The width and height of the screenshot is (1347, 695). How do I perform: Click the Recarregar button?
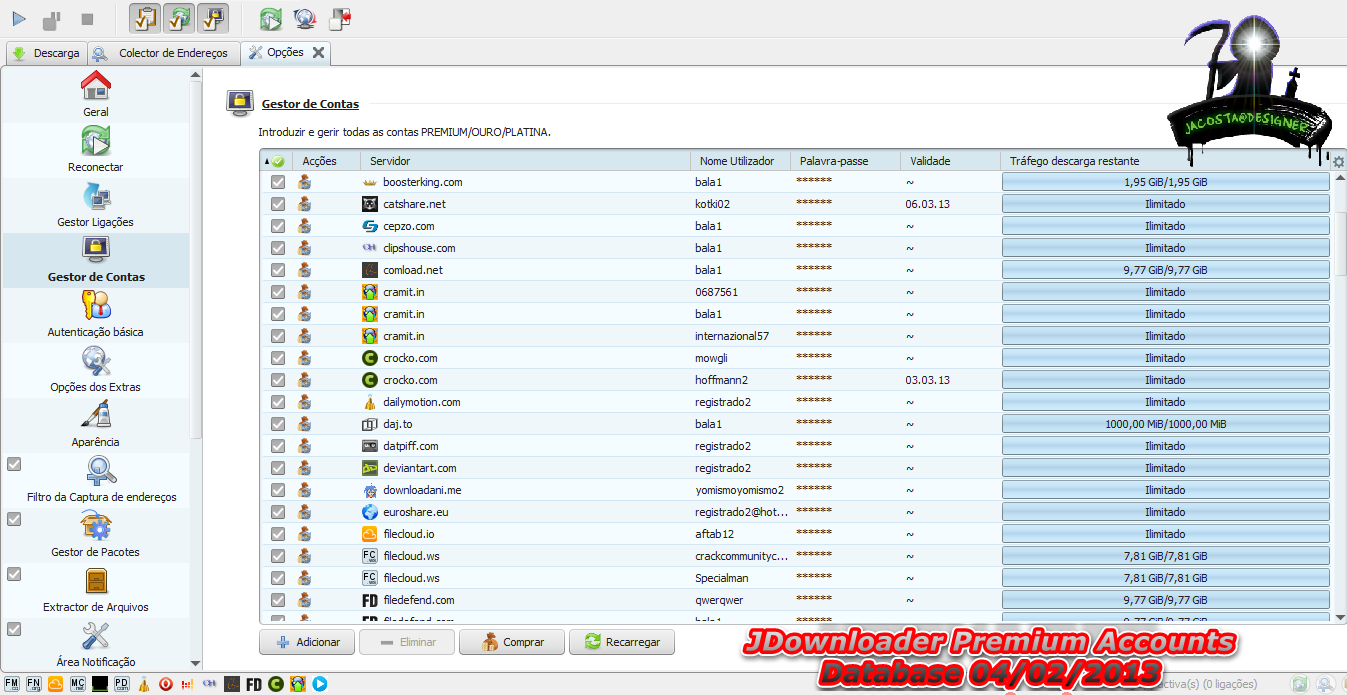[622, 642]
